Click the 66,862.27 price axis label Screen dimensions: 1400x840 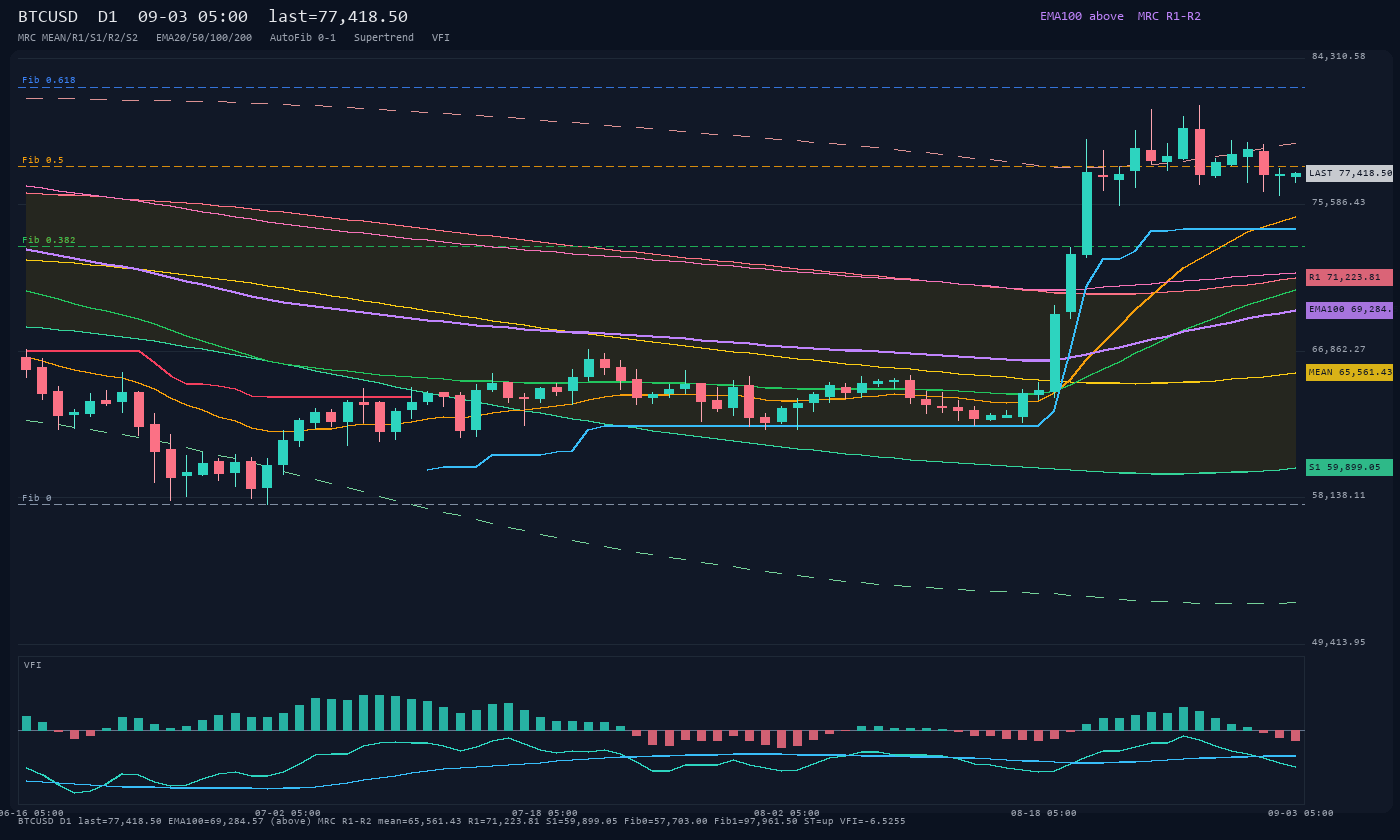(1338, 349)
